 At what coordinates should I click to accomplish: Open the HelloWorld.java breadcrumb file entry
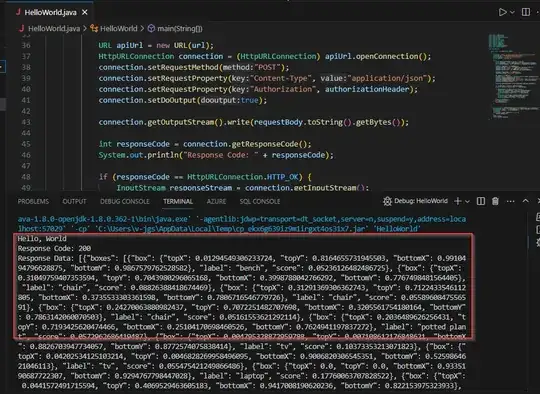[x=50, y=29]
